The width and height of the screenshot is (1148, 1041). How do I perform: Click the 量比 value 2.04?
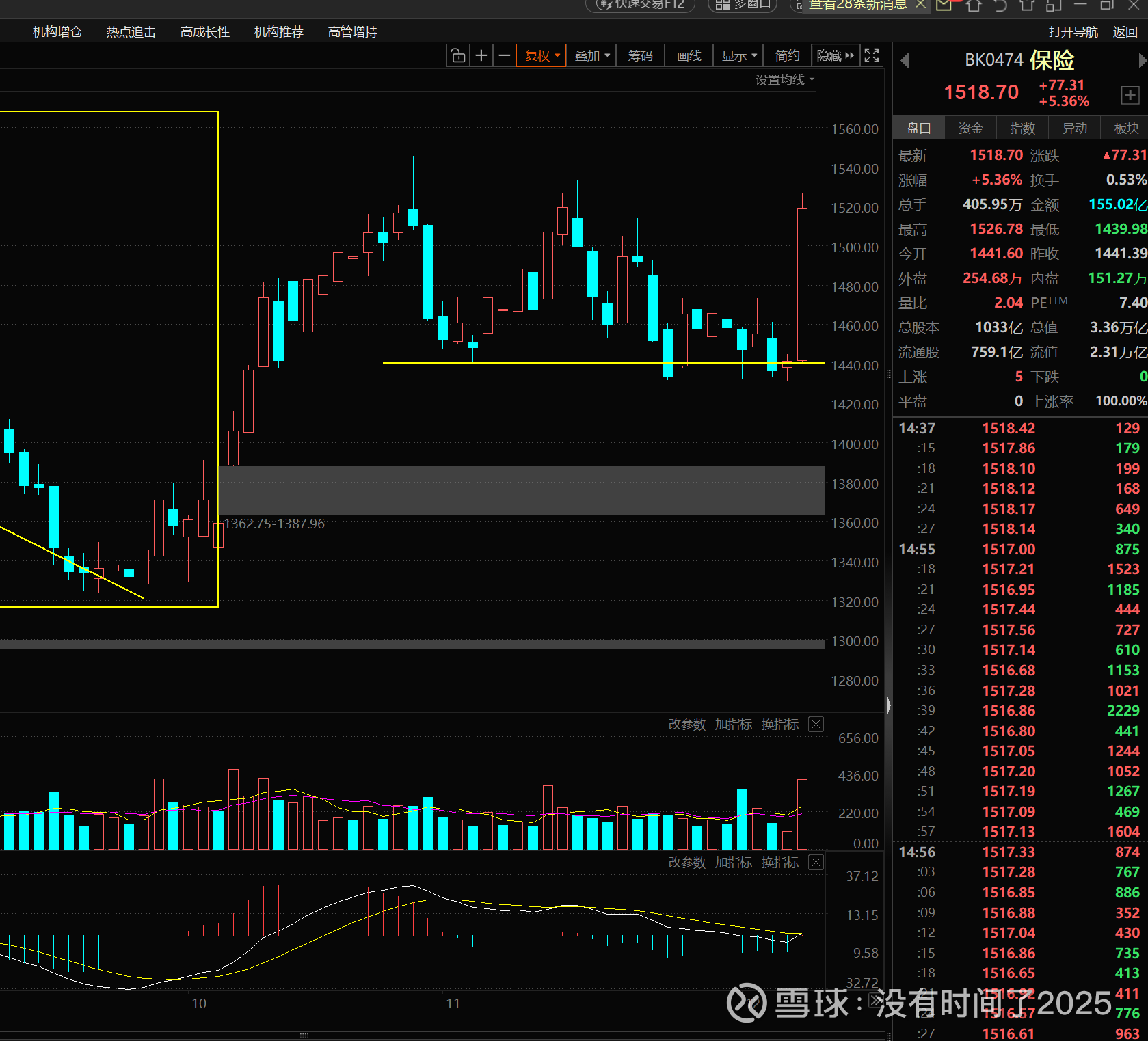click(x=1009, y=303)
